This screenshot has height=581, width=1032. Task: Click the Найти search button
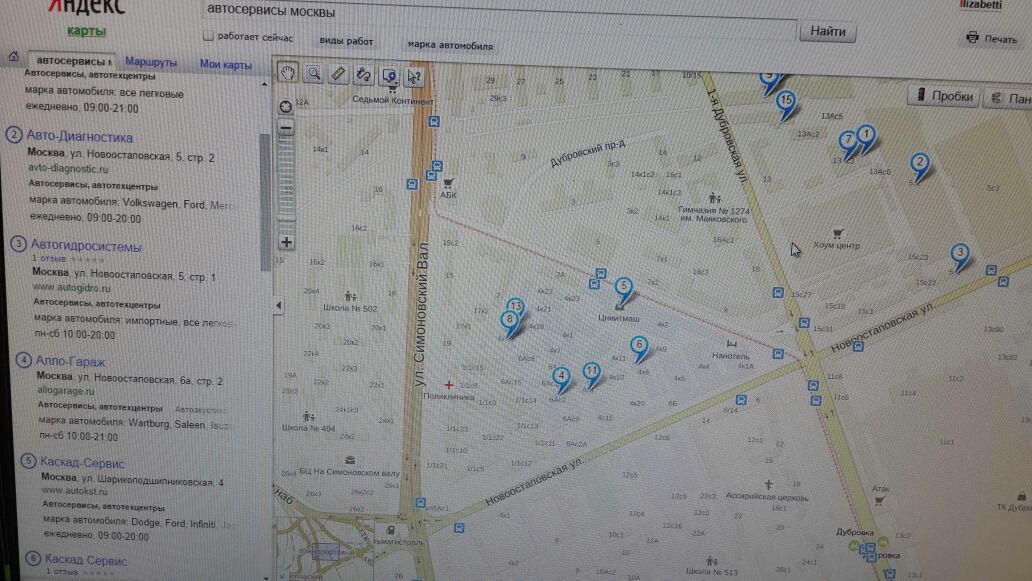coord(828,31)
